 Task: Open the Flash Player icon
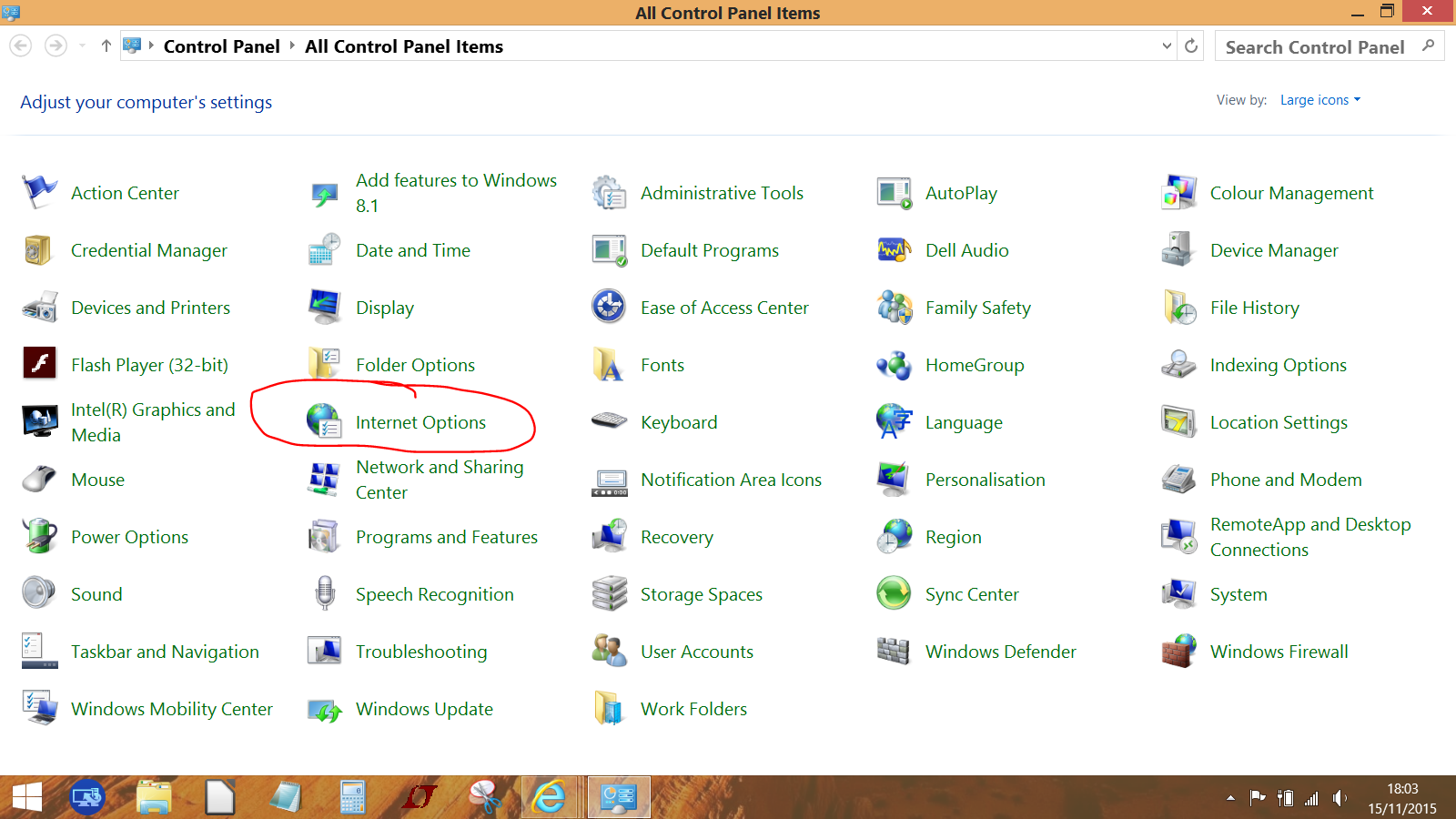click(39, 363)
